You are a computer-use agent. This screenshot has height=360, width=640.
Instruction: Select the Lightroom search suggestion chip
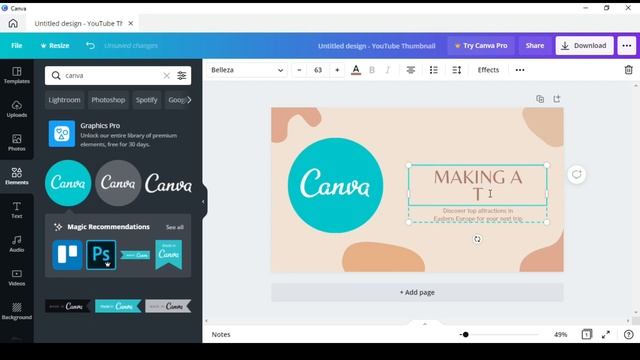tap(64, 100)
